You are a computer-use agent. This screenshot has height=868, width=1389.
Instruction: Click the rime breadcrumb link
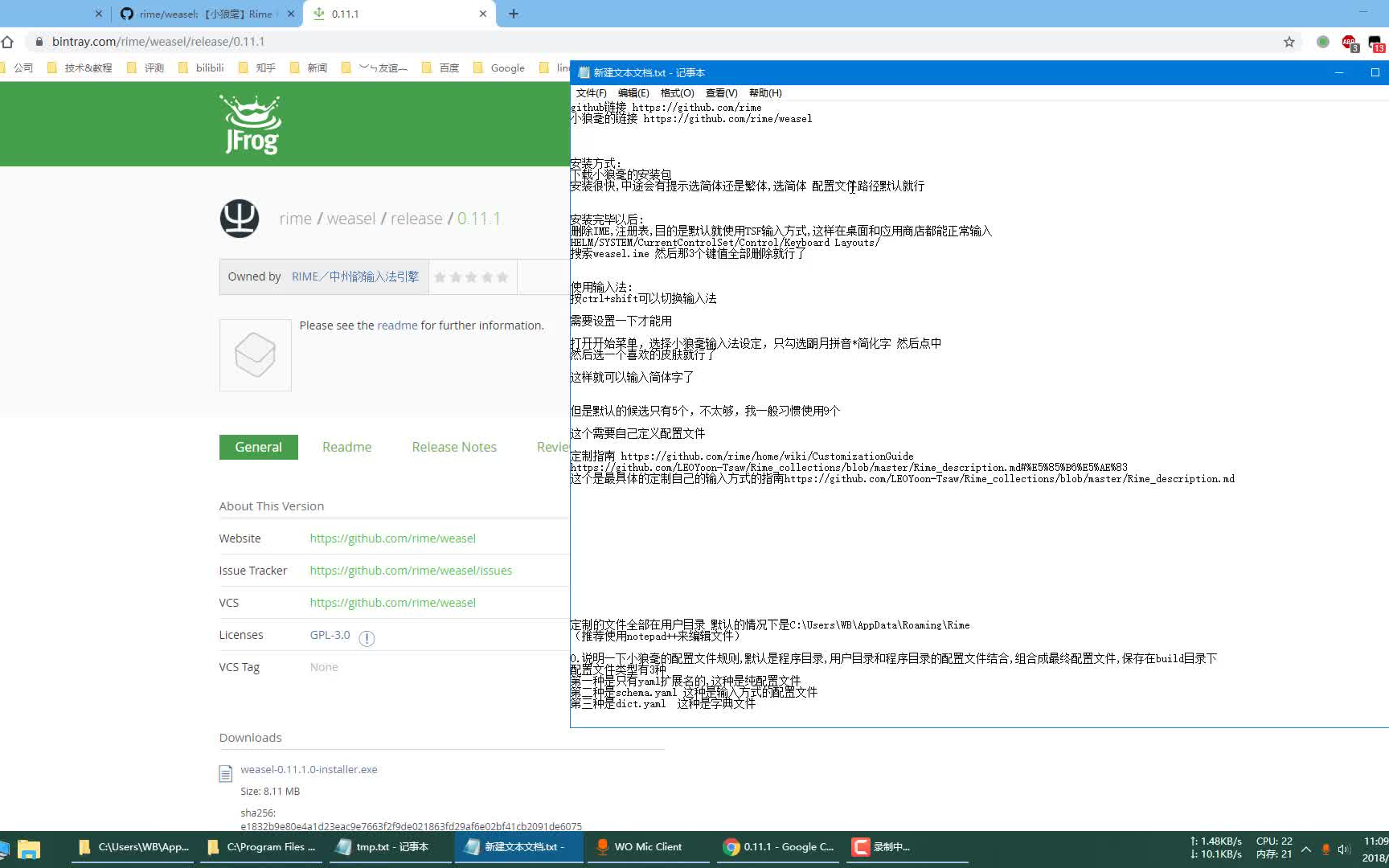pos(296,219)
